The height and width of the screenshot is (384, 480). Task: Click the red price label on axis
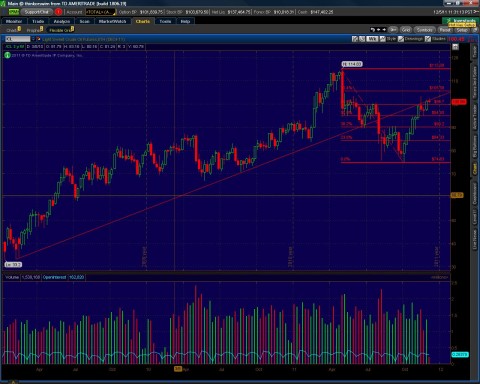(459, 102)
